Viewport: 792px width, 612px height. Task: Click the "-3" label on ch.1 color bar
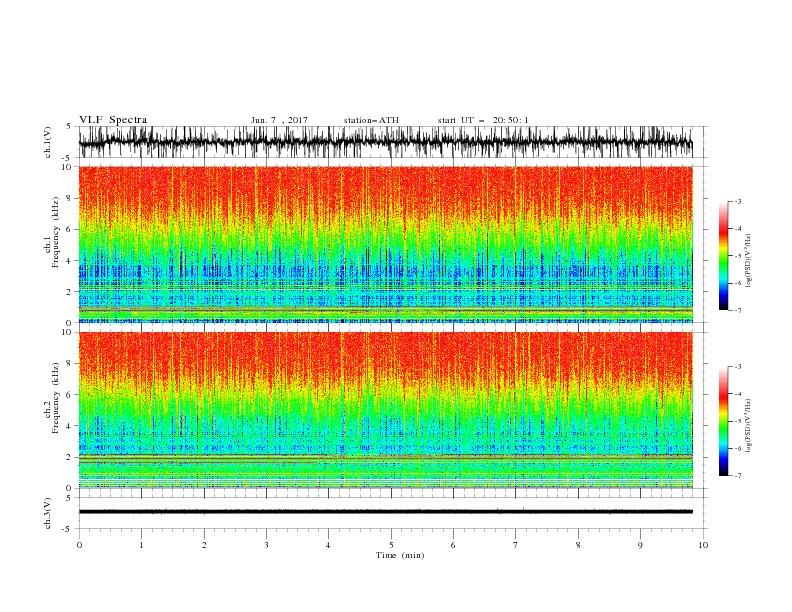[x=738, y=201]
